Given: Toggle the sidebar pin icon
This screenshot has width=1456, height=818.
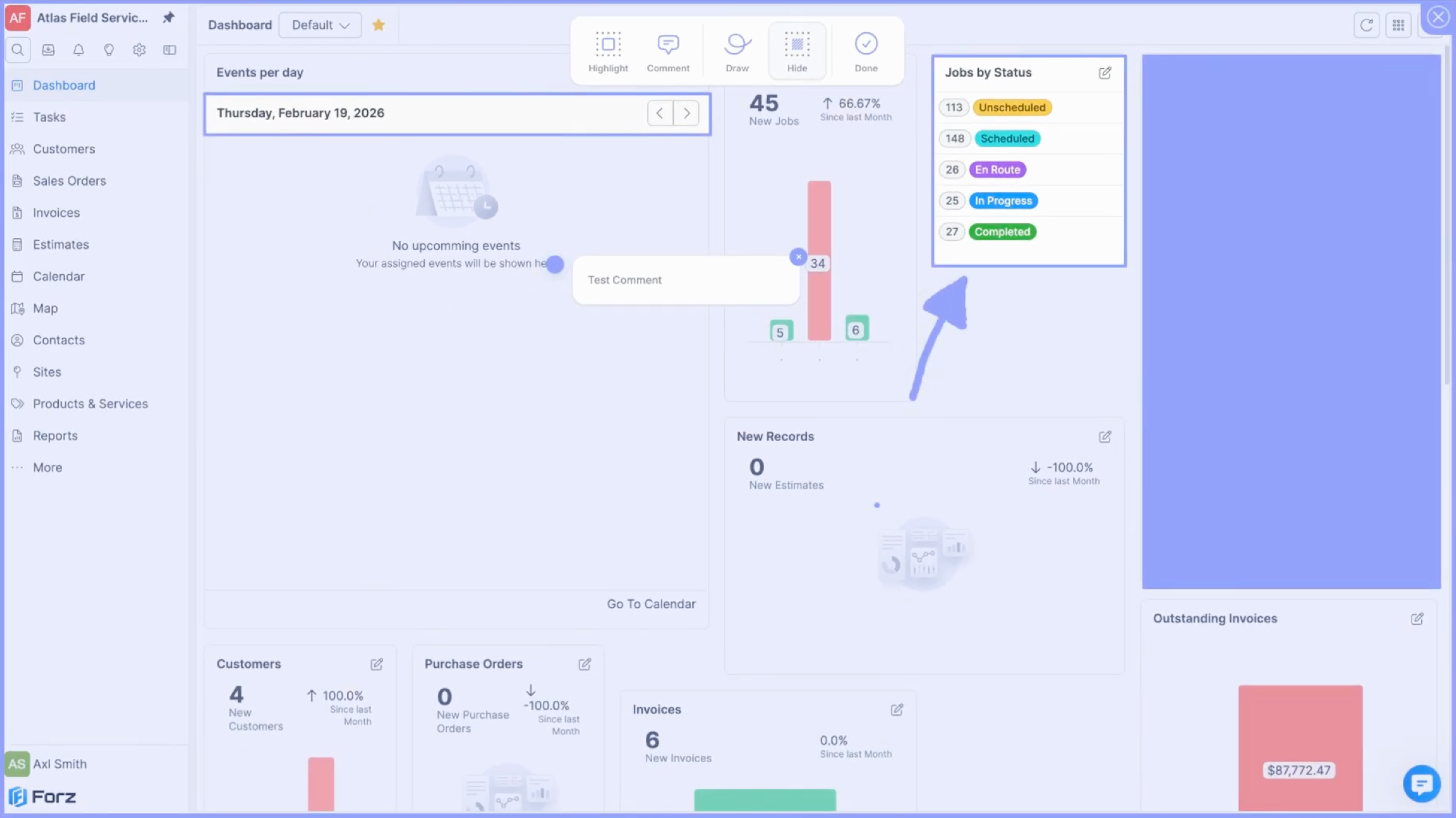Looking at the screenshot, I should pos(168,18).
